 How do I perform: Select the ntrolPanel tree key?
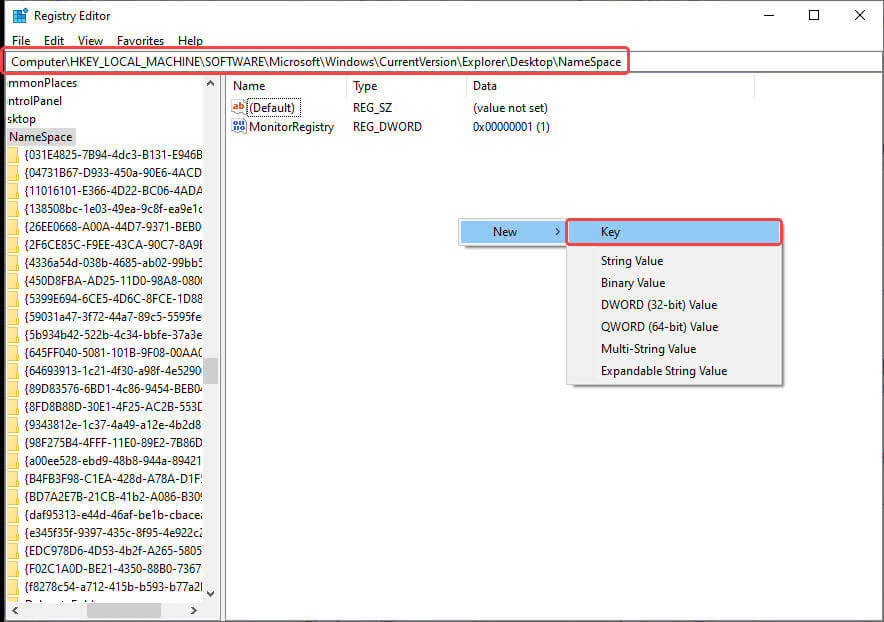point(35,101)
